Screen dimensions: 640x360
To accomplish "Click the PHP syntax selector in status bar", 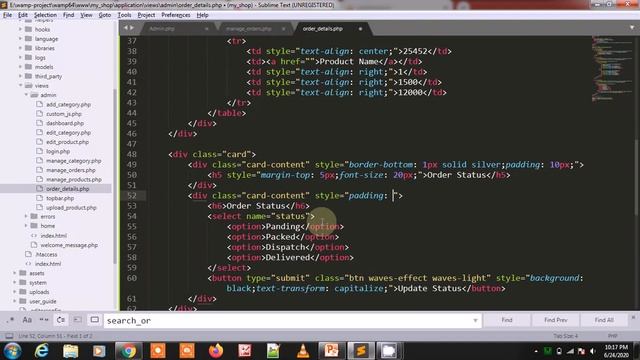I will [612, 336].
